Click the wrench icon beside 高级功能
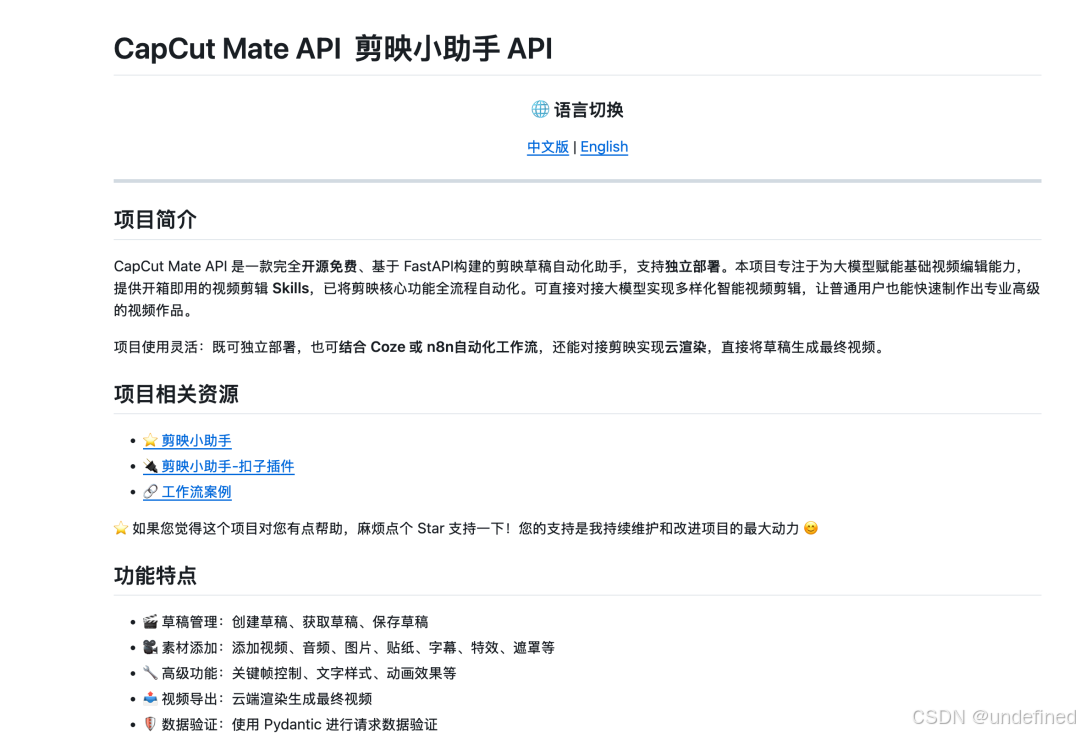 point(150,673)
